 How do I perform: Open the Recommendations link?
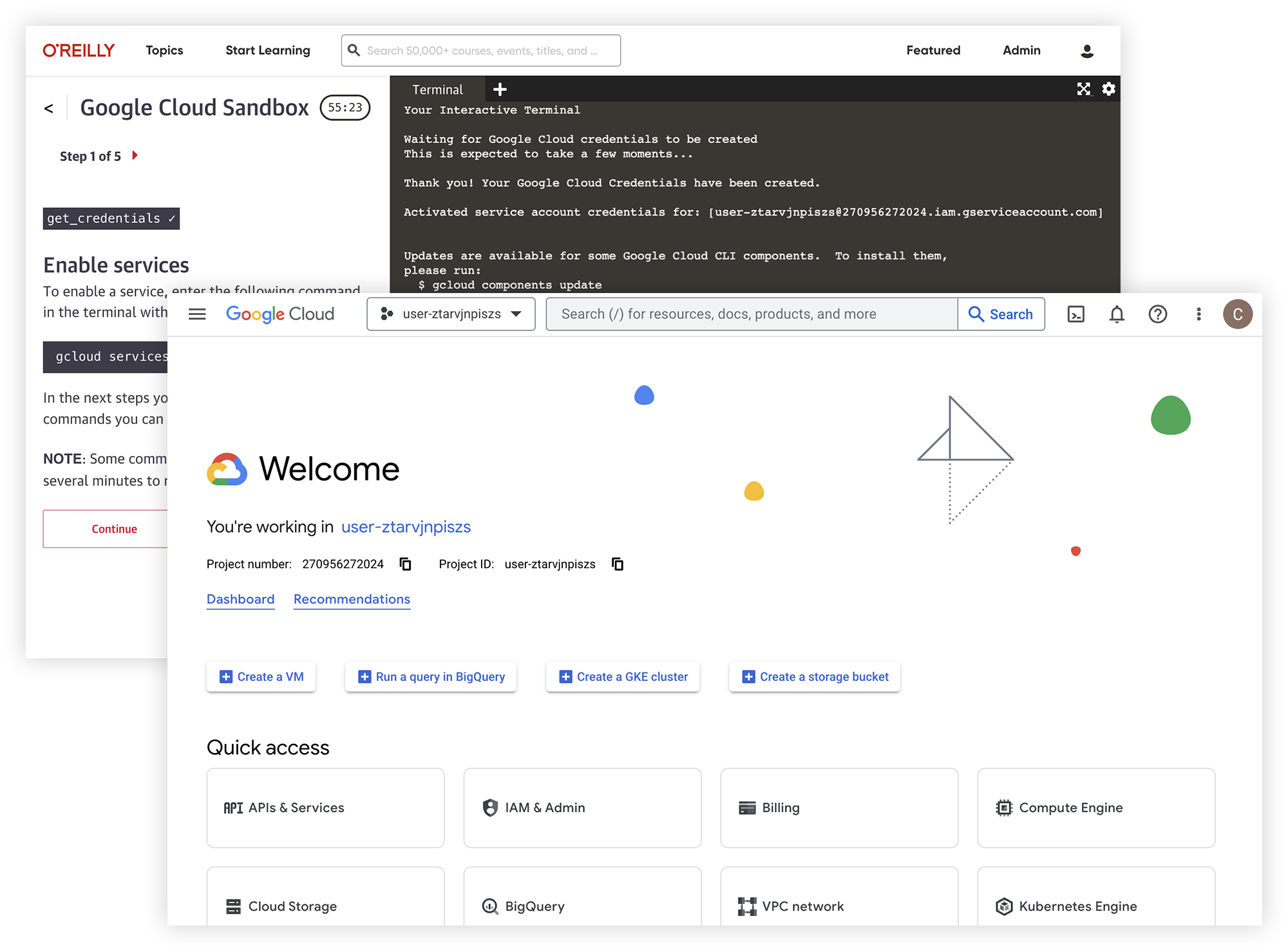tap(352, 599)
